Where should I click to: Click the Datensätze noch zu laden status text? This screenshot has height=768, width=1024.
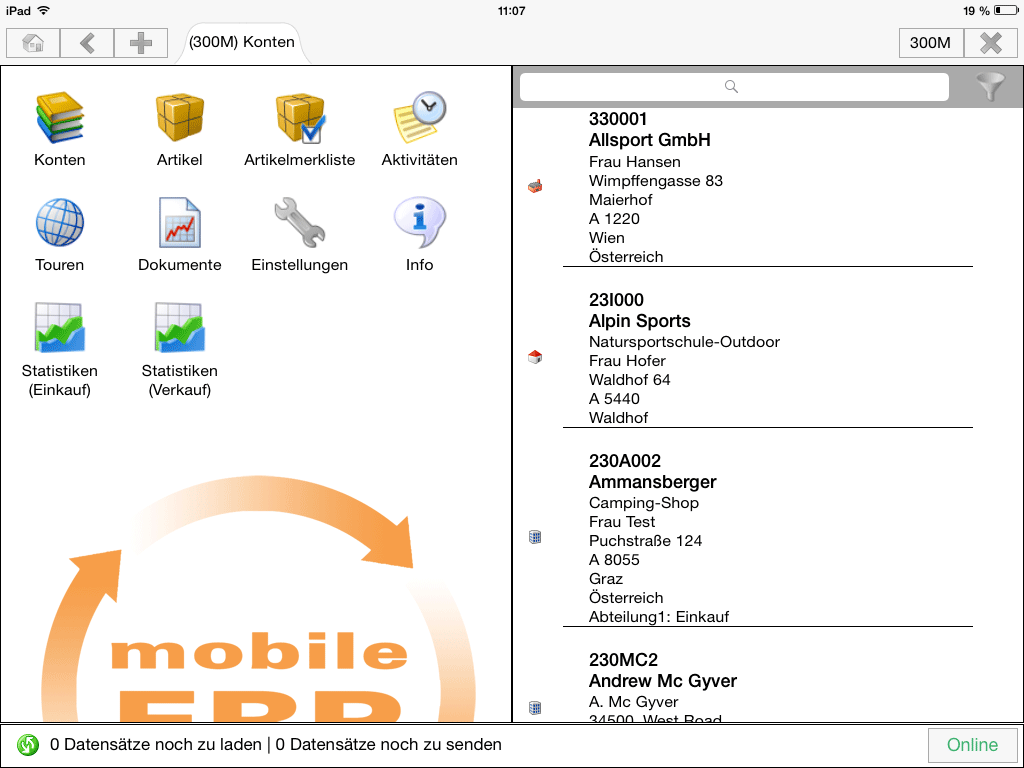pyautogui.click(x=155, y=744)
